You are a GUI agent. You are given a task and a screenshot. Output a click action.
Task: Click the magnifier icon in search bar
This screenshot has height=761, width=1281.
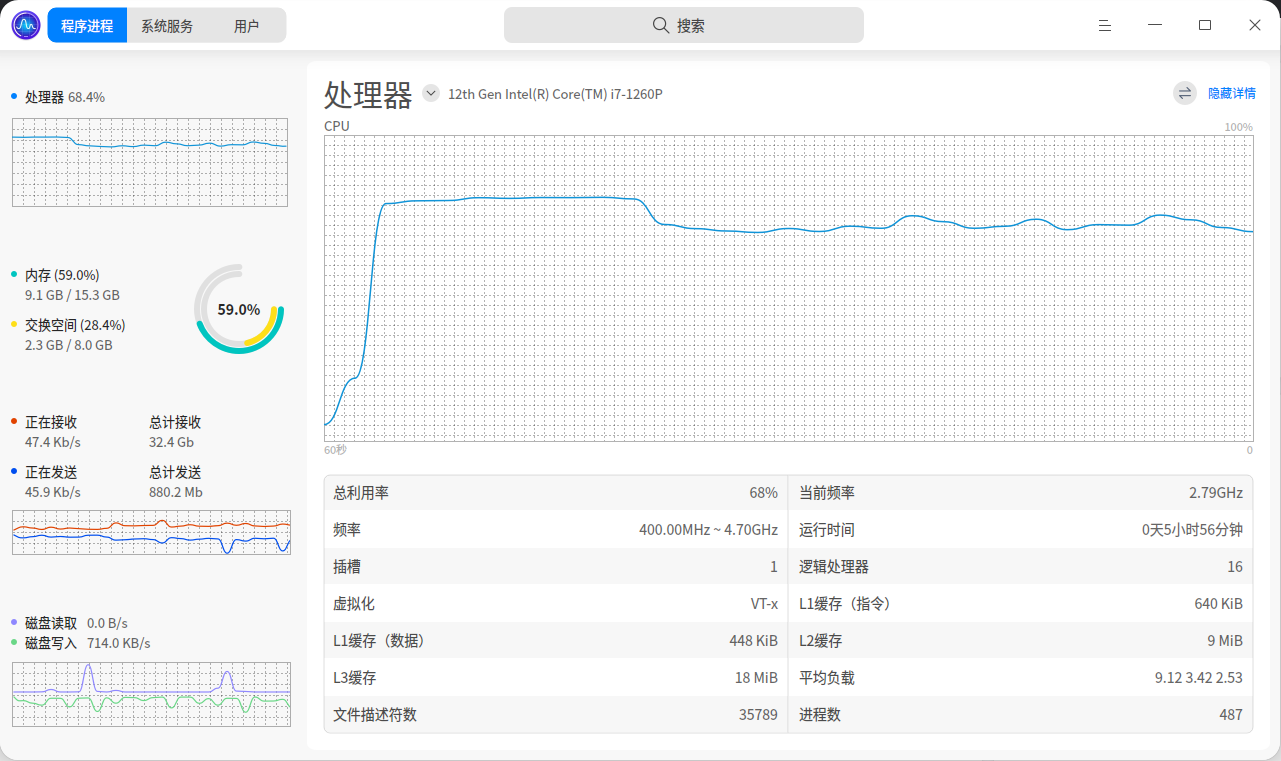pyautogui.click(x=661, y=25)
